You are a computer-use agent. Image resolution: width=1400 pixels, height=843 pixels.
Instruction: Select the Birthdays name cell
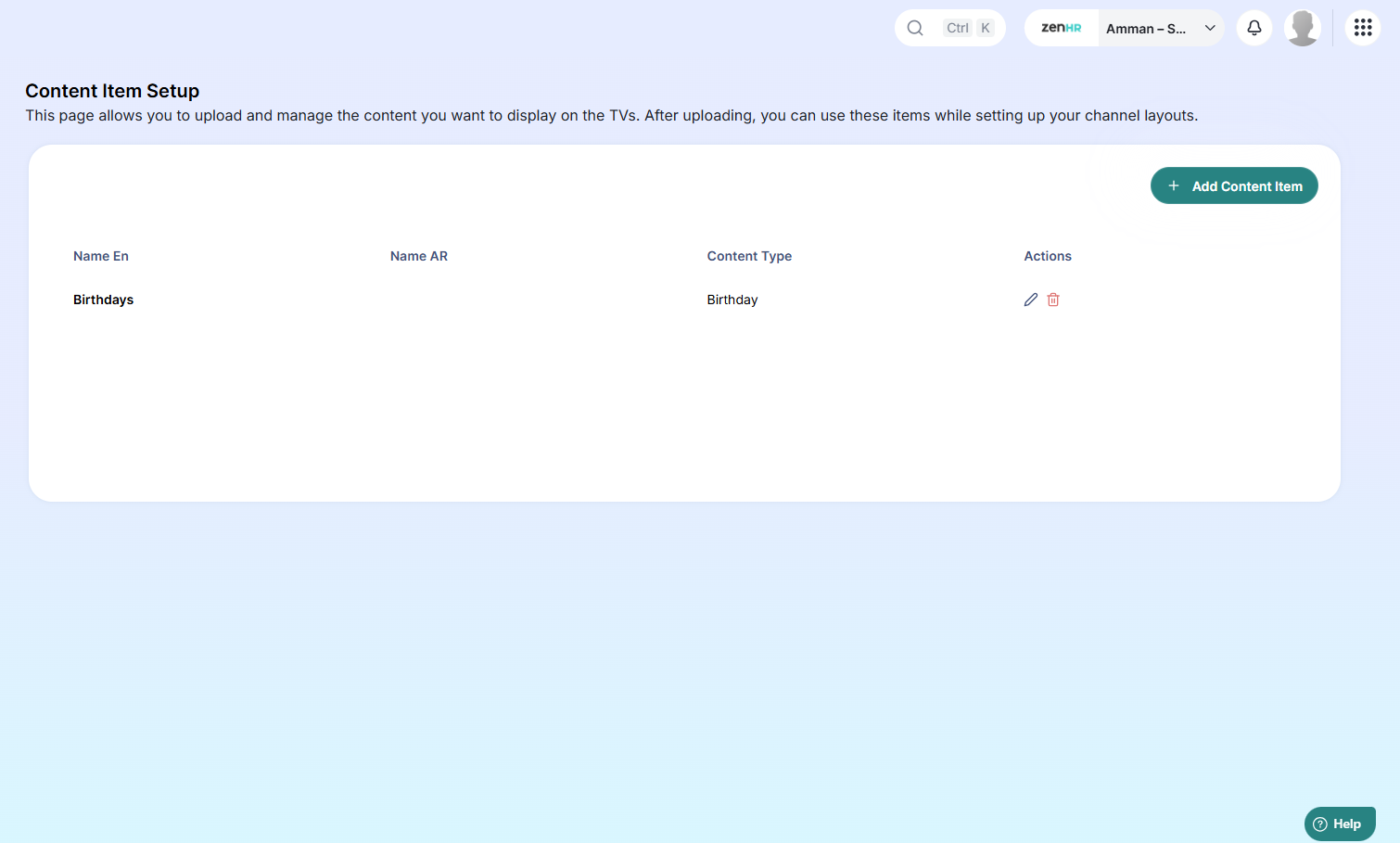click(x=104, y=300)
